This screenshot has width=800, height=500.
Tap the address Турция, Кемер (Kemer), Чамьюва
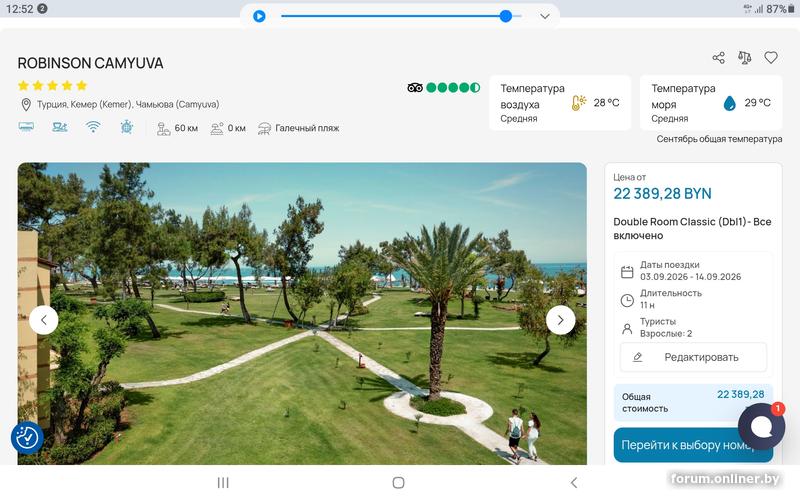128,105
